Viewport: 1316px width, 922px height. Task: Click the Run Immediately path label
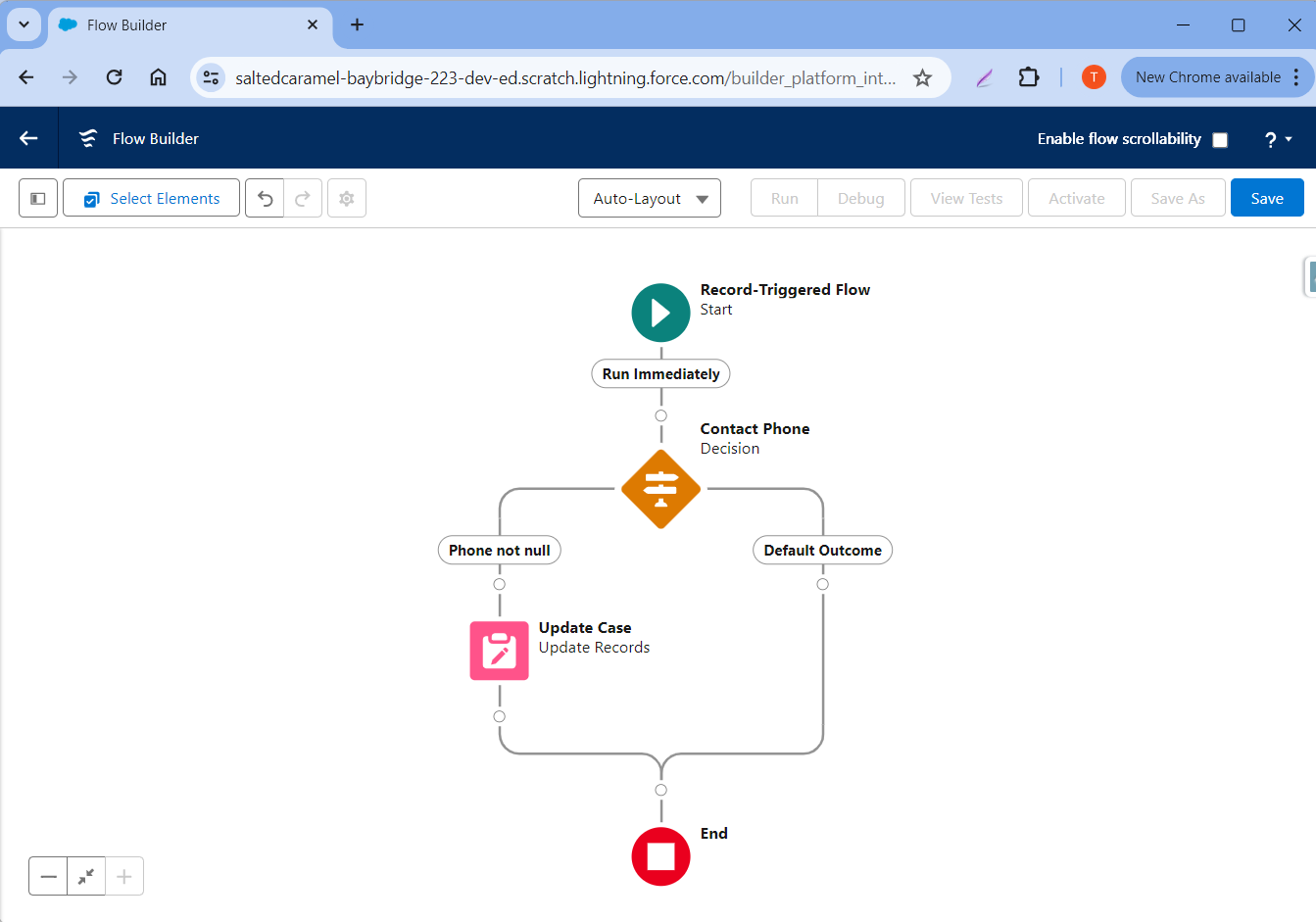(660, 374)
